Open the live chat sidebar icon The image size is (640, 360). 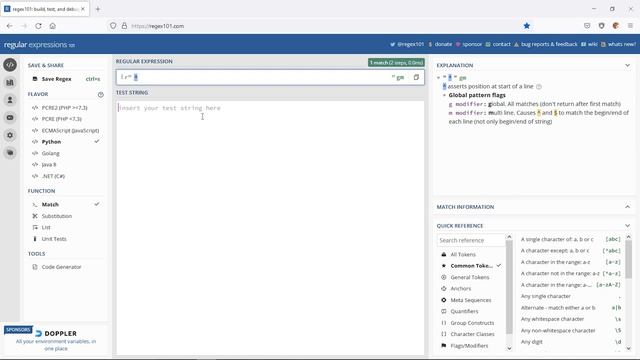tap(10, 153)
